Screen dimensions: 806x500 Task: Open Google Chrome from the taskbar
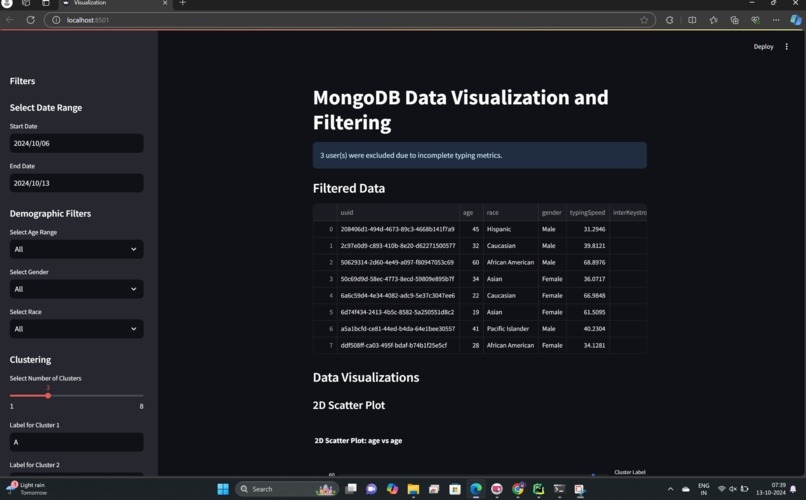[518, 489]
